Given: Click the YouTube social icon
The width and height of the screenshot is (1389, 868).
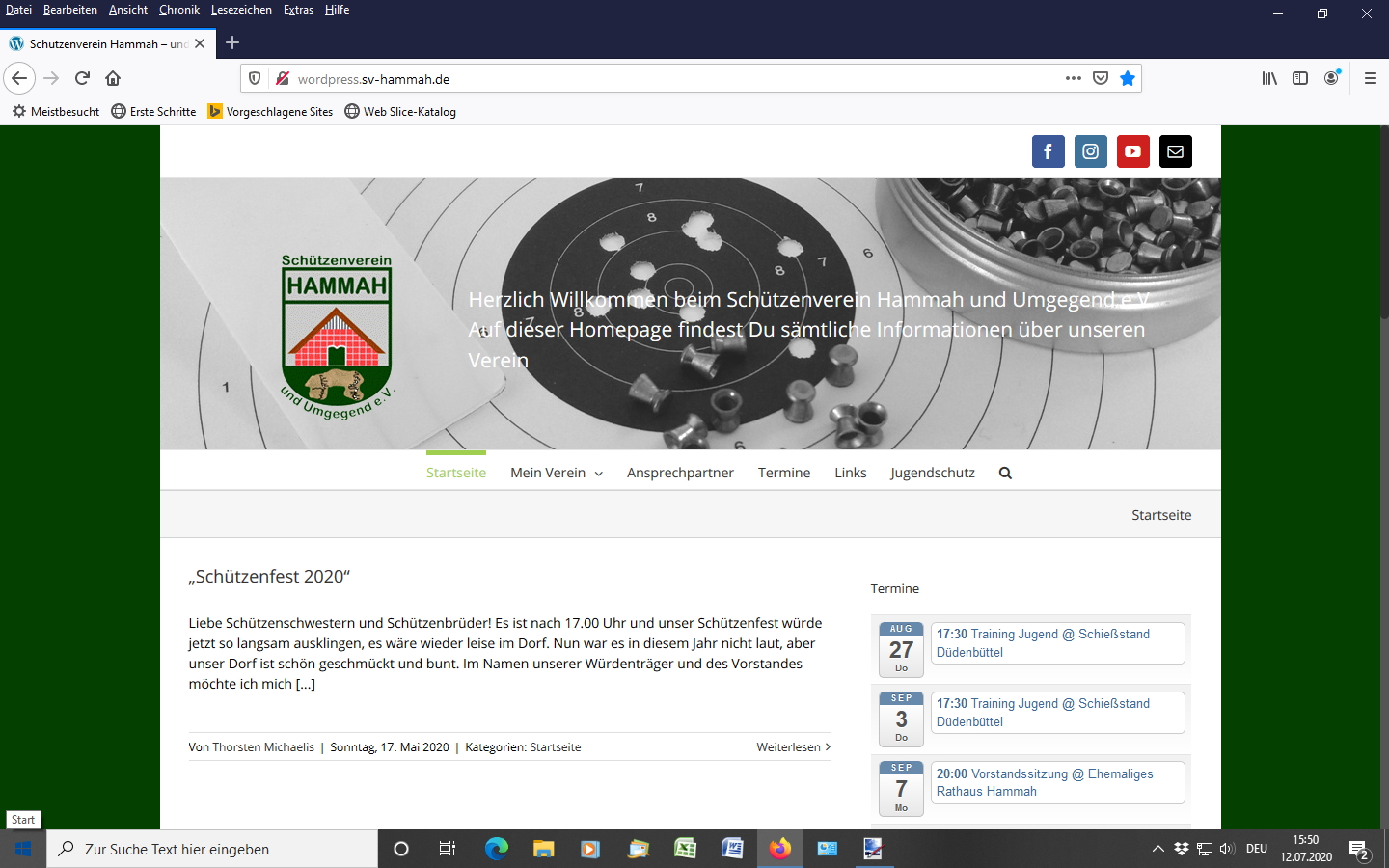Looking at the screenshot, I should coord(1132,151).
